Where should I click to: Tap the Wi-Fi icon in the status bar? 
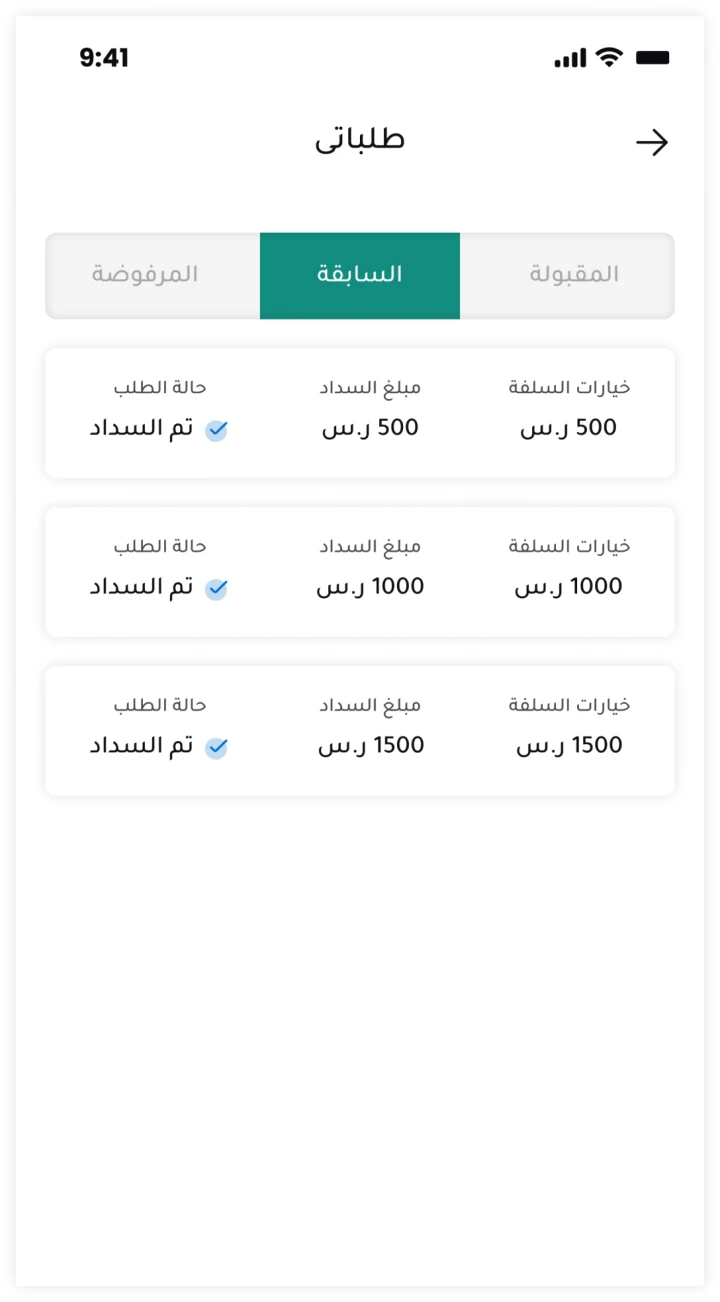point(609,57)
